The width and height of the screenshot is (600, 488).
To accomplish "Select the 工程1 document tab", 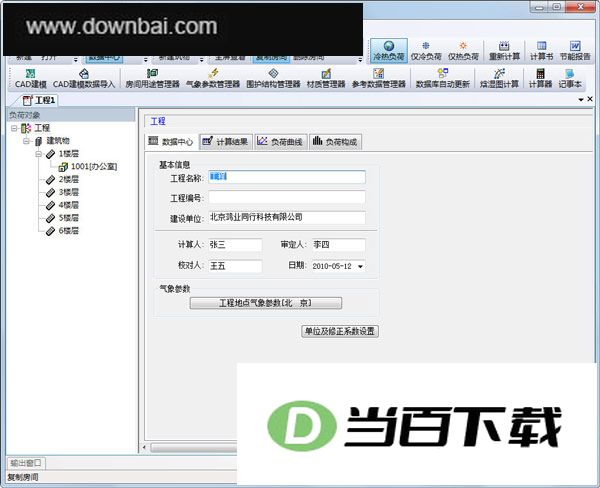I will point(39,101).
